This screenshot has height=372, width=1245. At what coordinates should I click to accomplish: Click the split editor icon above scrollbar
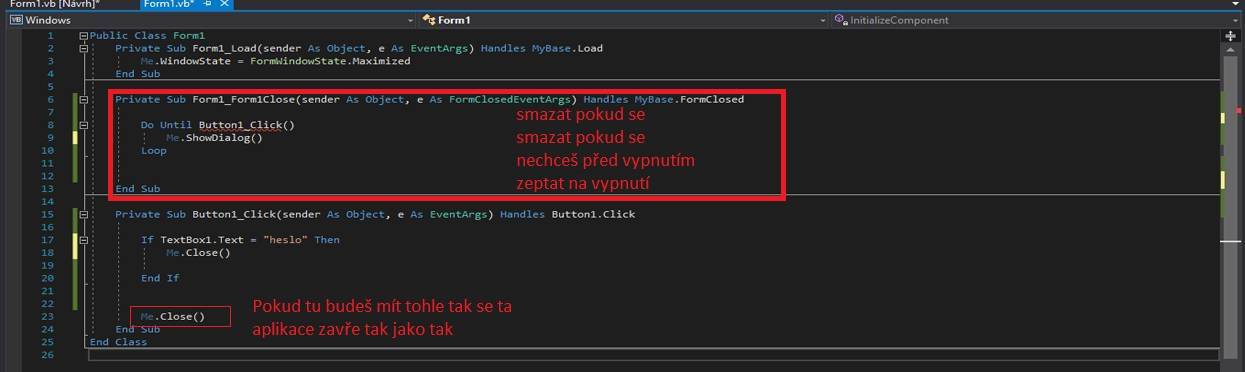tap(1230, 35)
